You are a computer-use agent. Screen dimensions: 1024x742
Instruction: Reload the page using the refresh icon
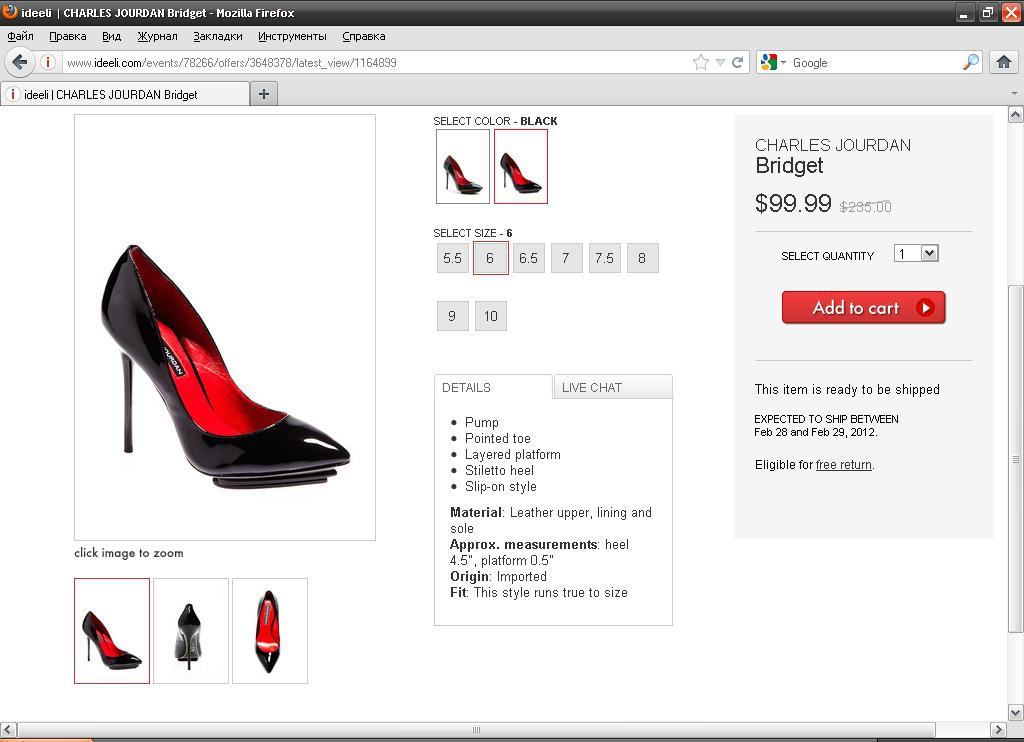[x=738, y=63]
